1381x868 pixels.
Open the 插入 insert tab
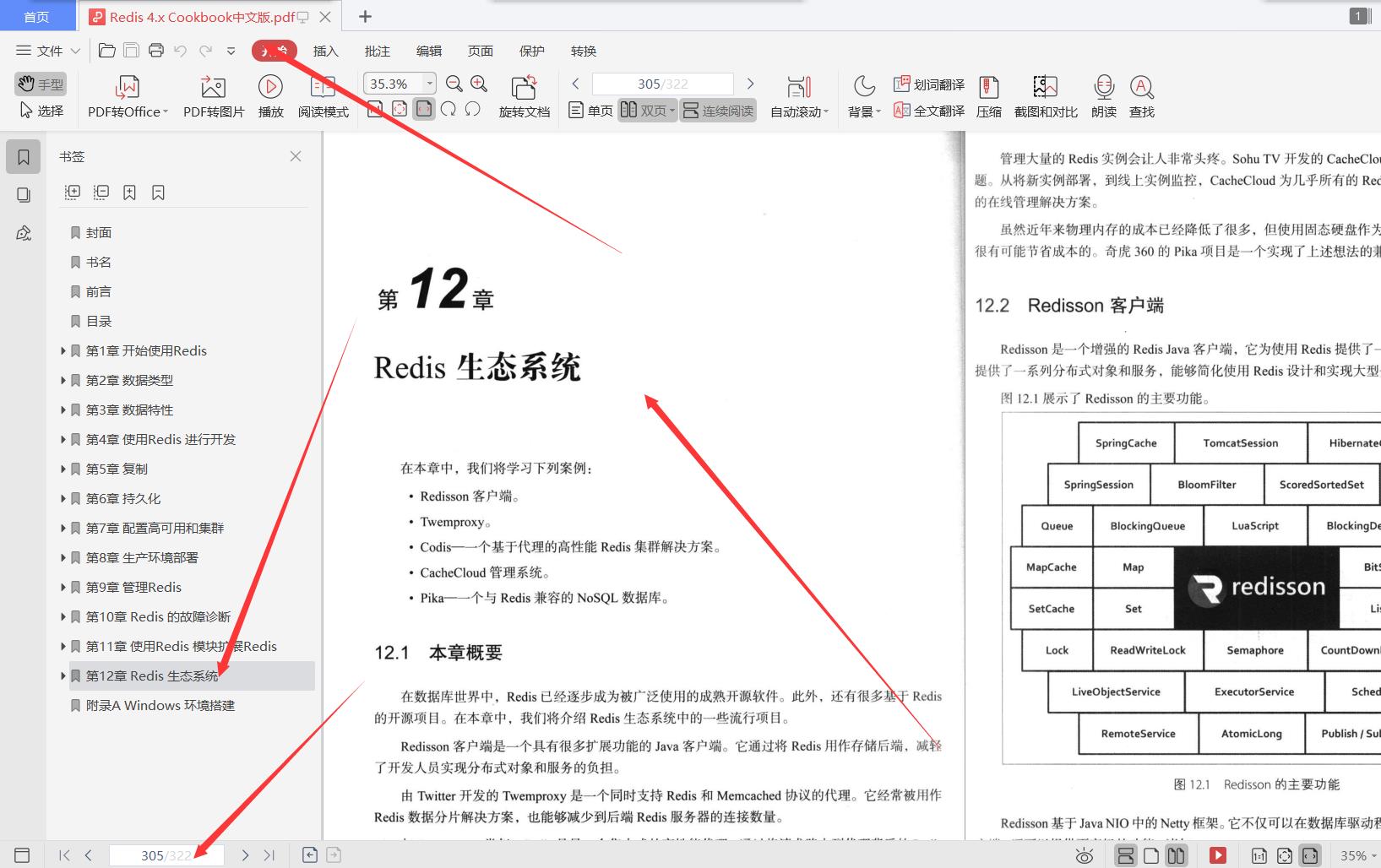325,51
